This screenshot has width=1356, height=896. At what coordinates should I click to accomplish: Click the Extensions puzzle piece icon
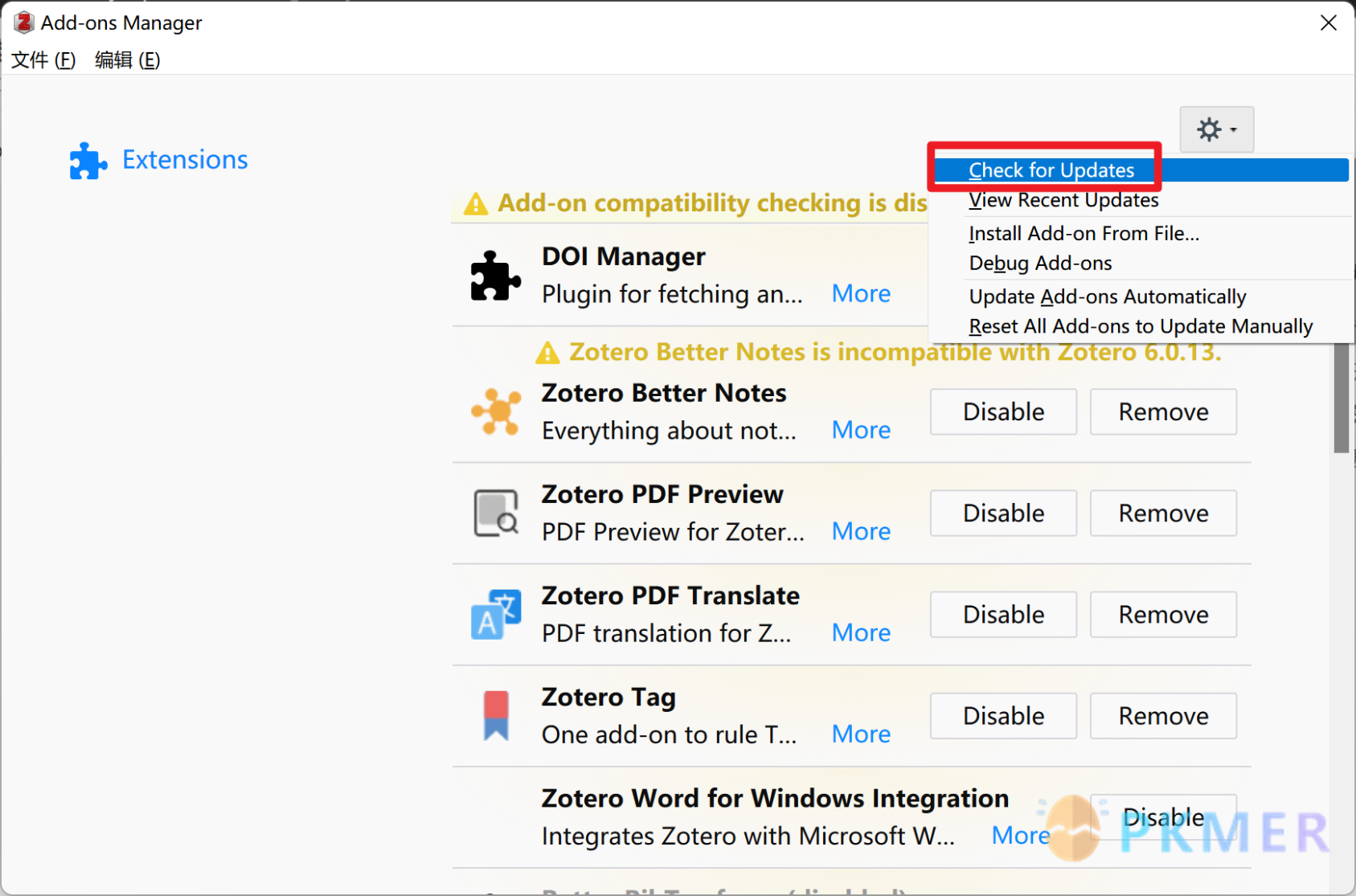88,161
